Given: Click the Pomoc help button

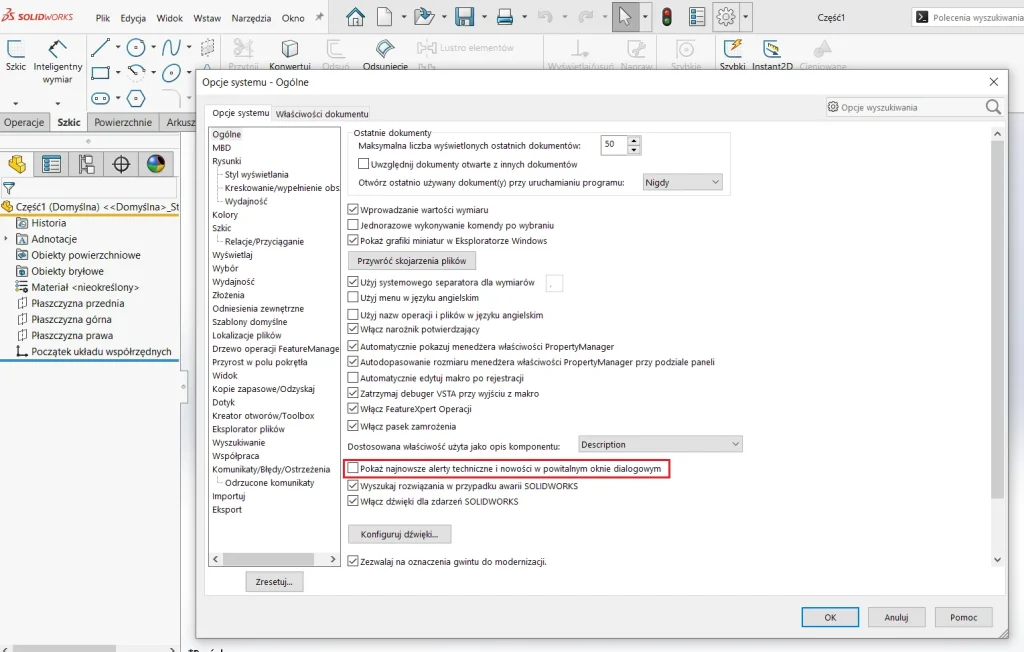Looking at the screenshot, I should click(x=963, y=617).
